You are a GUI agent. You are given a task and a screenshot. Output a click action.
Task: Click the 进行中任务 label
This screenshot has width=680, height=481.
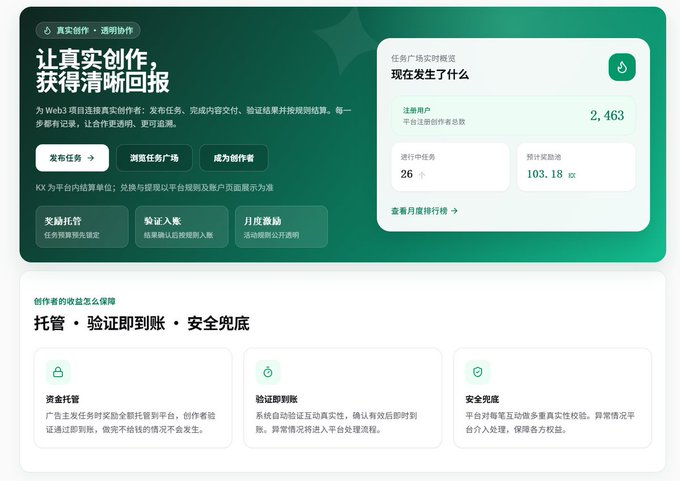point(418,157)
